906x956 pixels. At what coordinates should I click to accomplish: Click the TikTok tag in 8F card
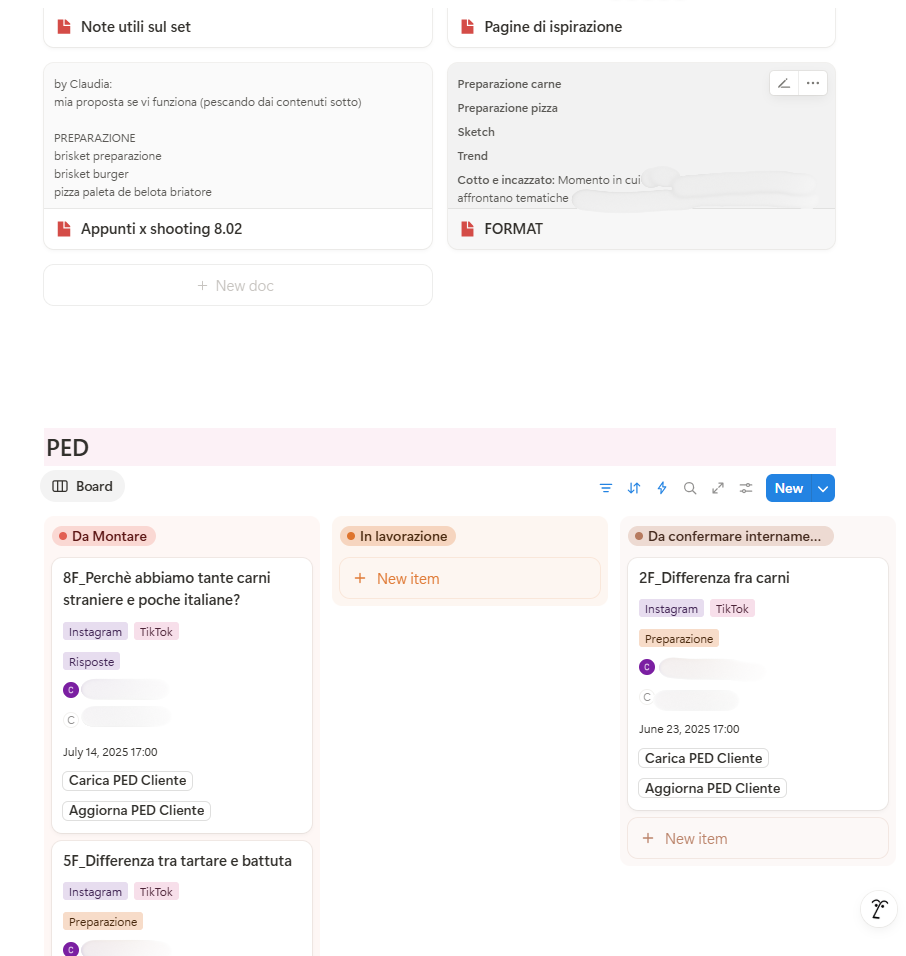156,632
